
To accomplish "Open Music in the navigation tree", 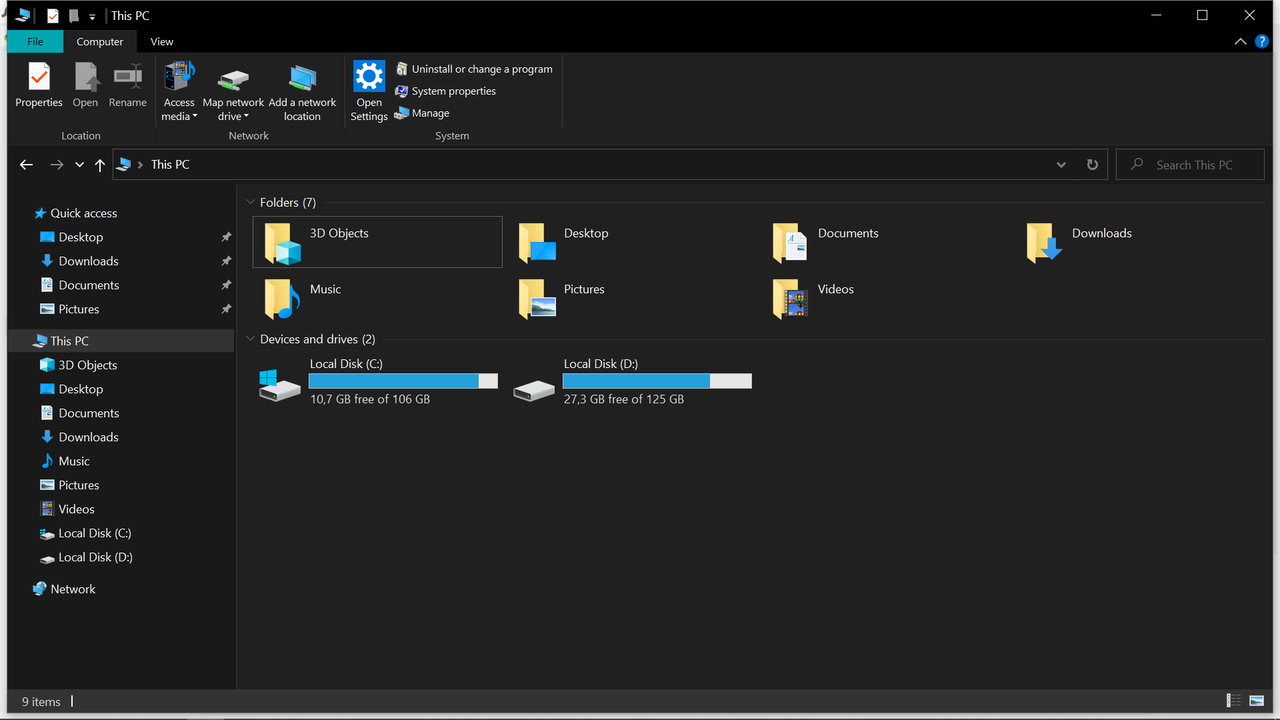I will 74,461.
